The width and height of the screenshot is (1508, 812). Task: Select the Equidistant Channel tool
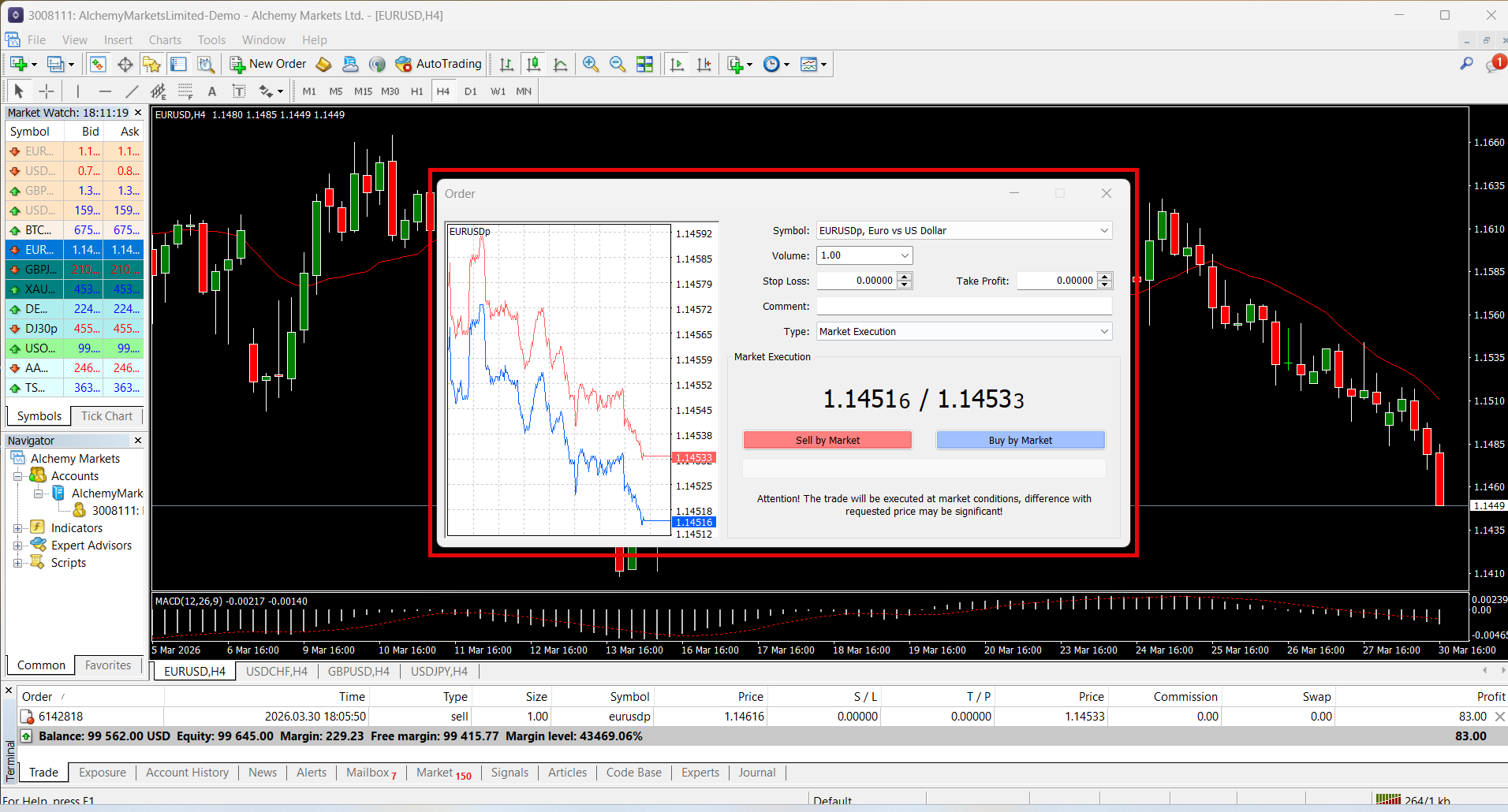coord(159,91)
